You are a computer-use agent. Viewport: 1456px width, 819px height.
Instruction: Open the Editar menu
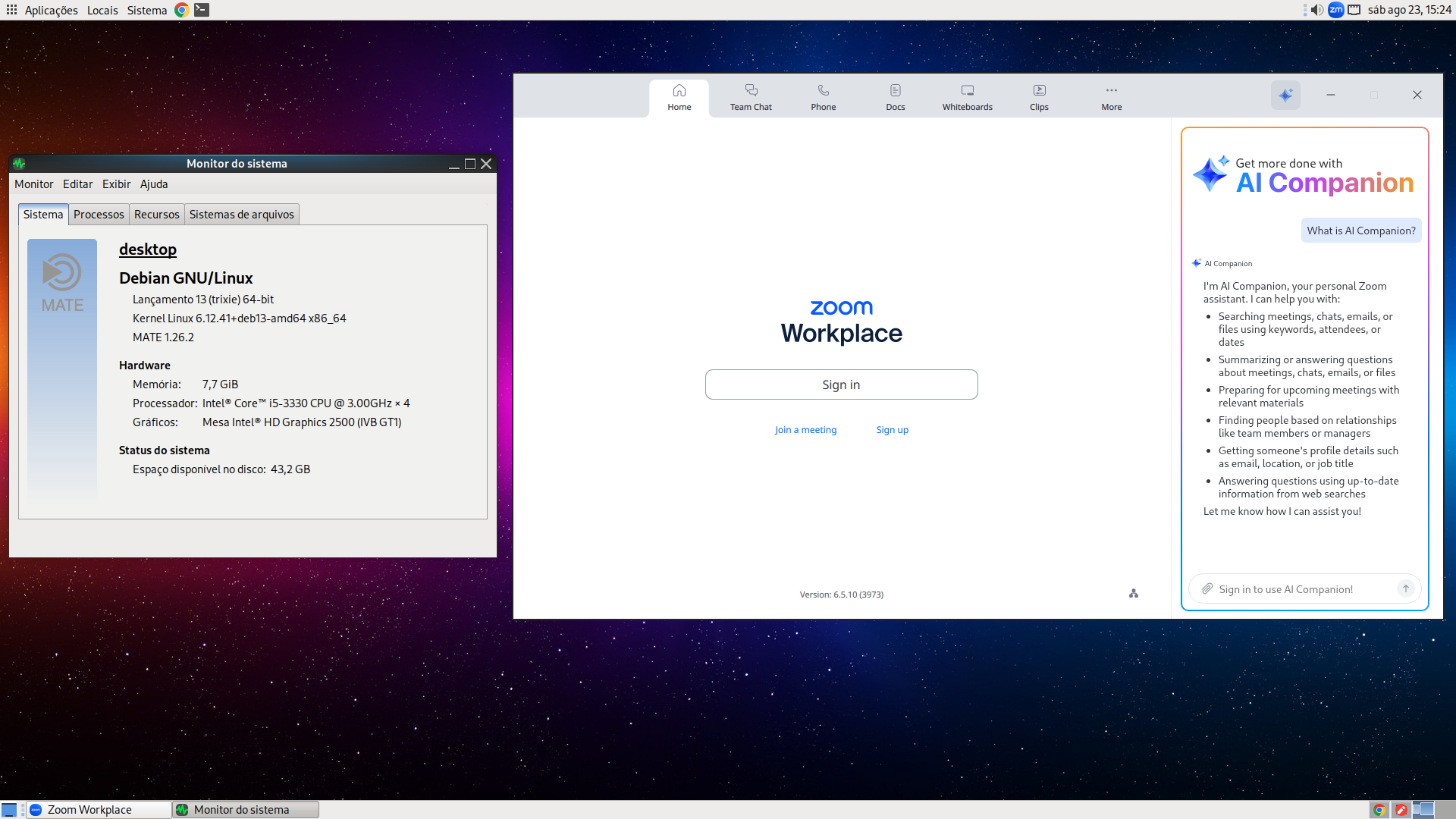pos(77,184)
